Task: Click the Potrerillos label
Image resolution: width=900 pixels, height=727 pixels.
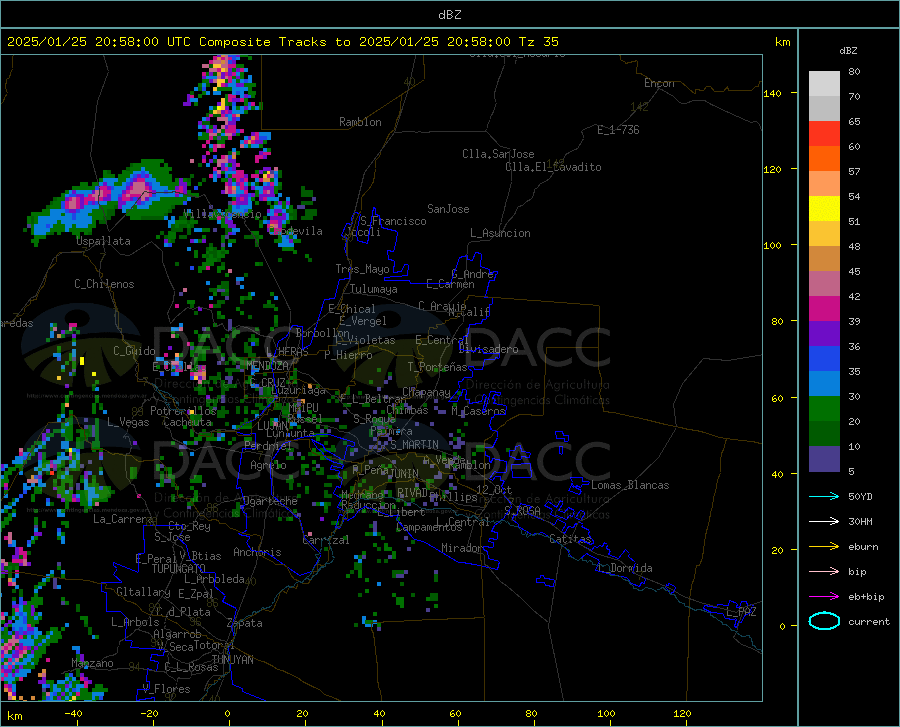Action: click(x=183, y=411)
